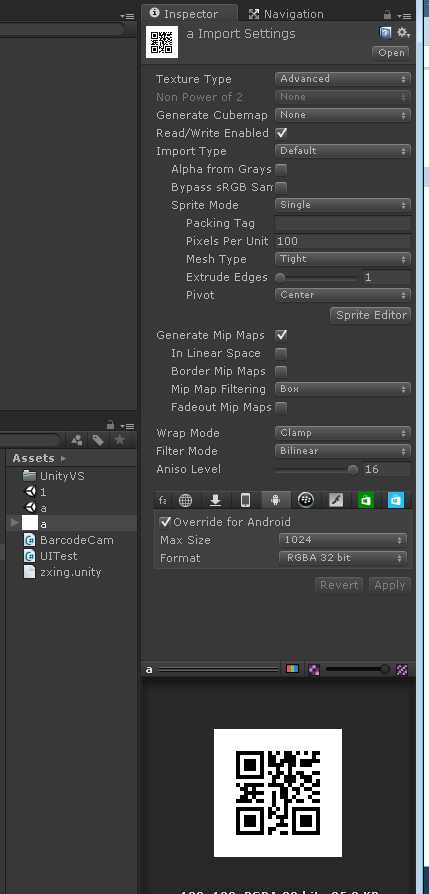Click the Inspector lock icon
The height and width of the screenshot is (894, 429).
pyautogui.click(x=387, y=15)
